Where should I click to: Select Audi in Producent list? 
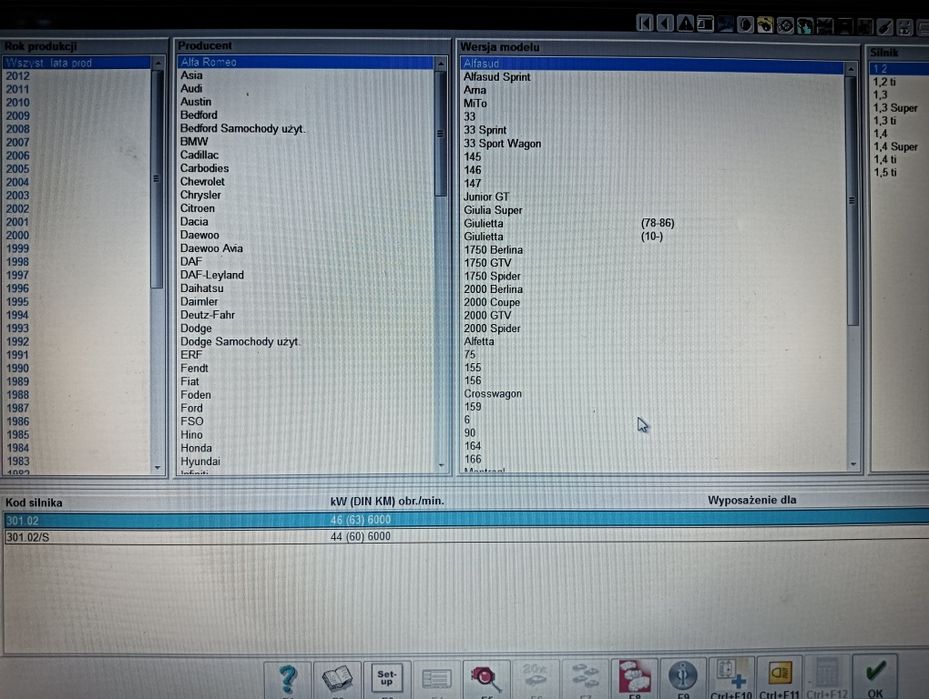191,88
